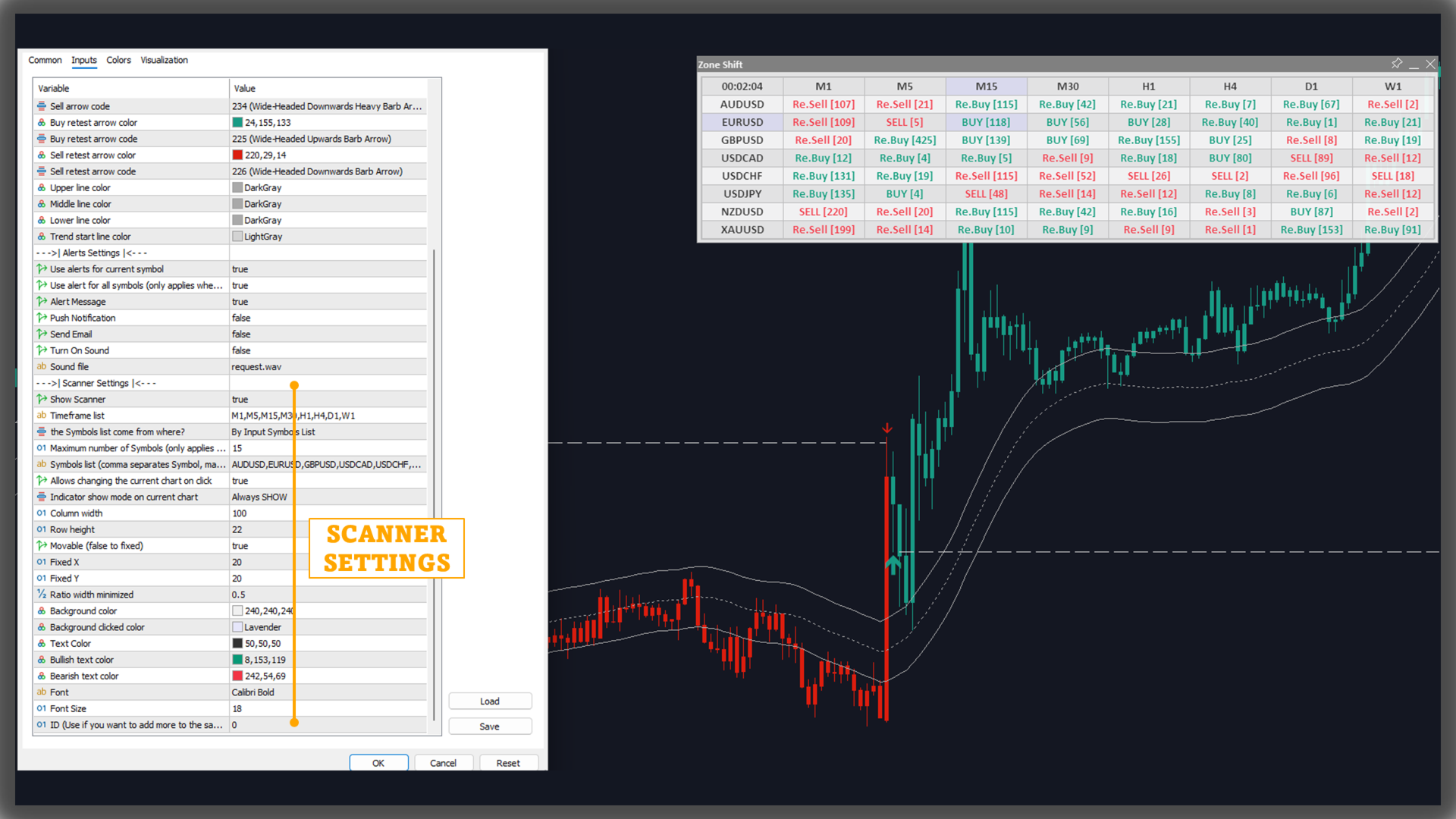Click the 01 icon next to Font Size
Screen dimensions: 1456x819
click(42, 708)
